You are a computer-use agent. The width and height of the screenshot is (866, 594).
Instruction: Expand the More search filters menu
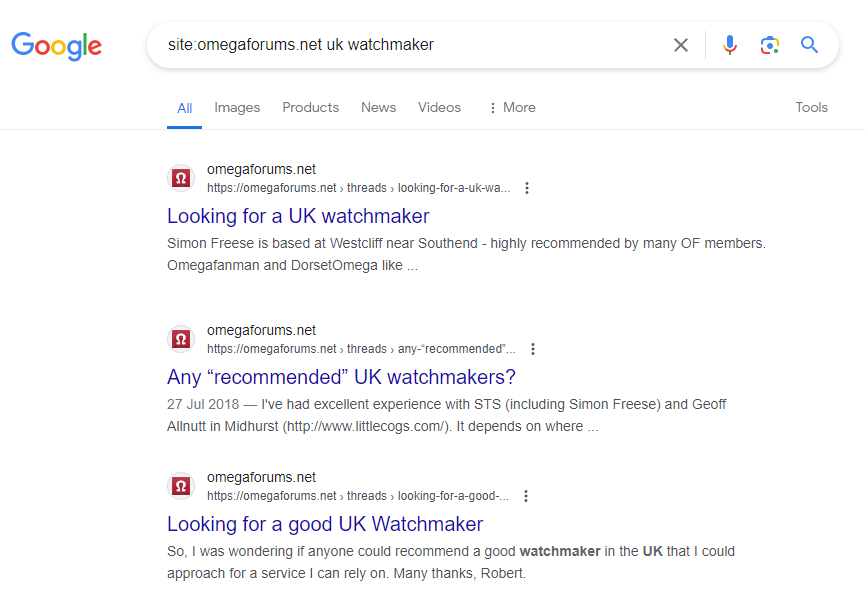pos(511,108)
